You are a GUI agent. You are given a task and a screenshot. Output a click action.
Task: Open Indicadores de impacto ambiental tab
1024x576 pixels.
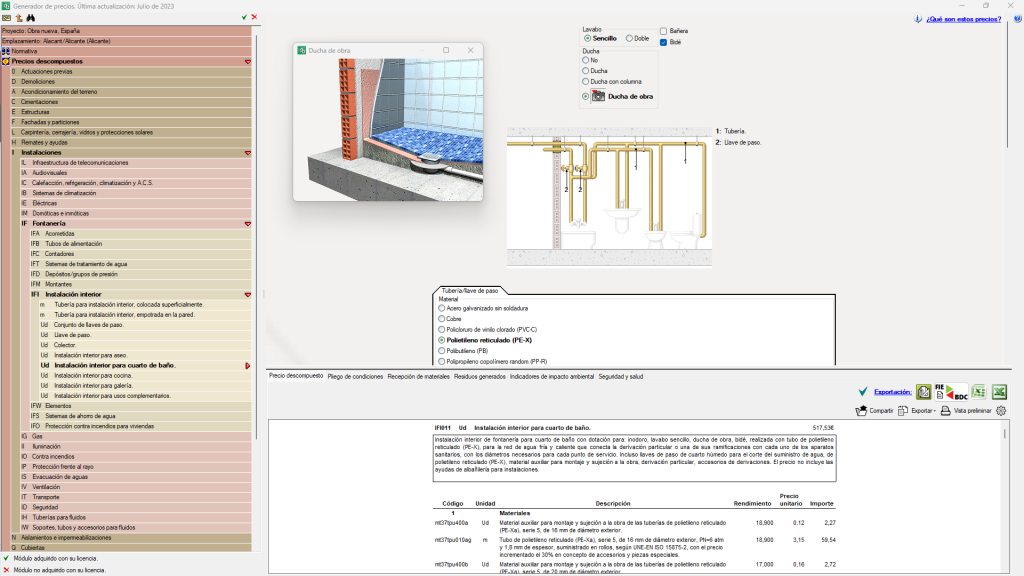(552, 377)
